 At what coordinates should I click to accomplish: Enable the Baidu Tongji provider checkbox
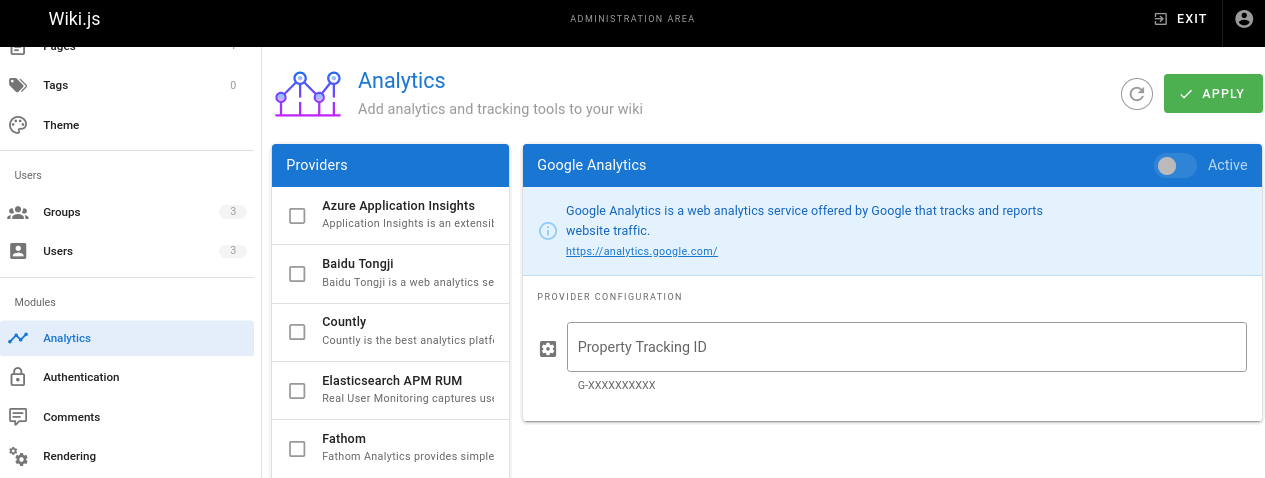(297, 273)
